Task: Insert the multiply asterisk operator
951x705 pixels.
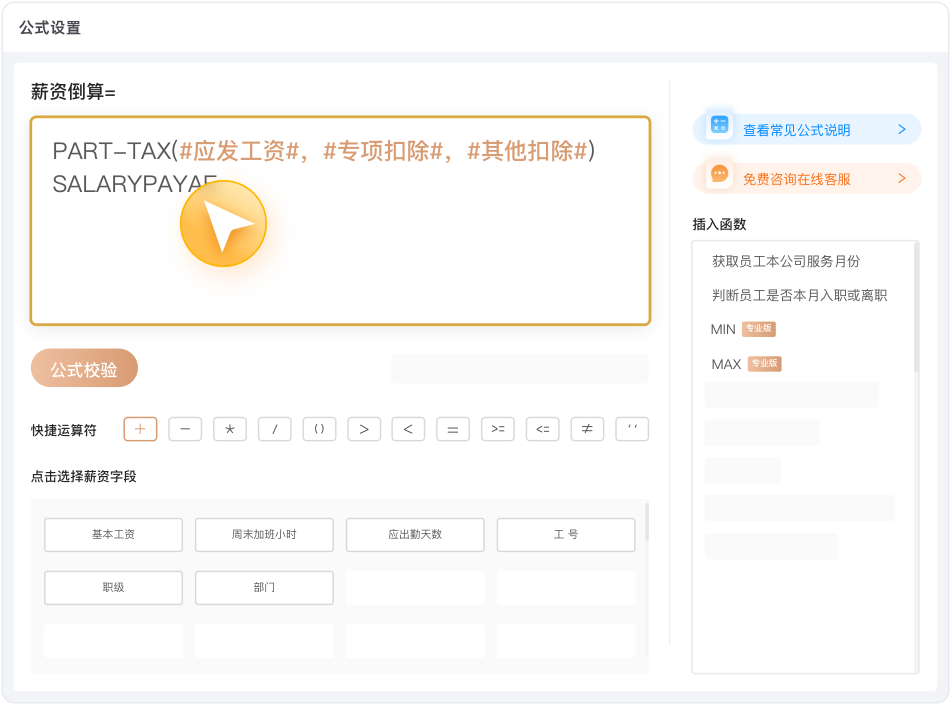Action: 230,429
